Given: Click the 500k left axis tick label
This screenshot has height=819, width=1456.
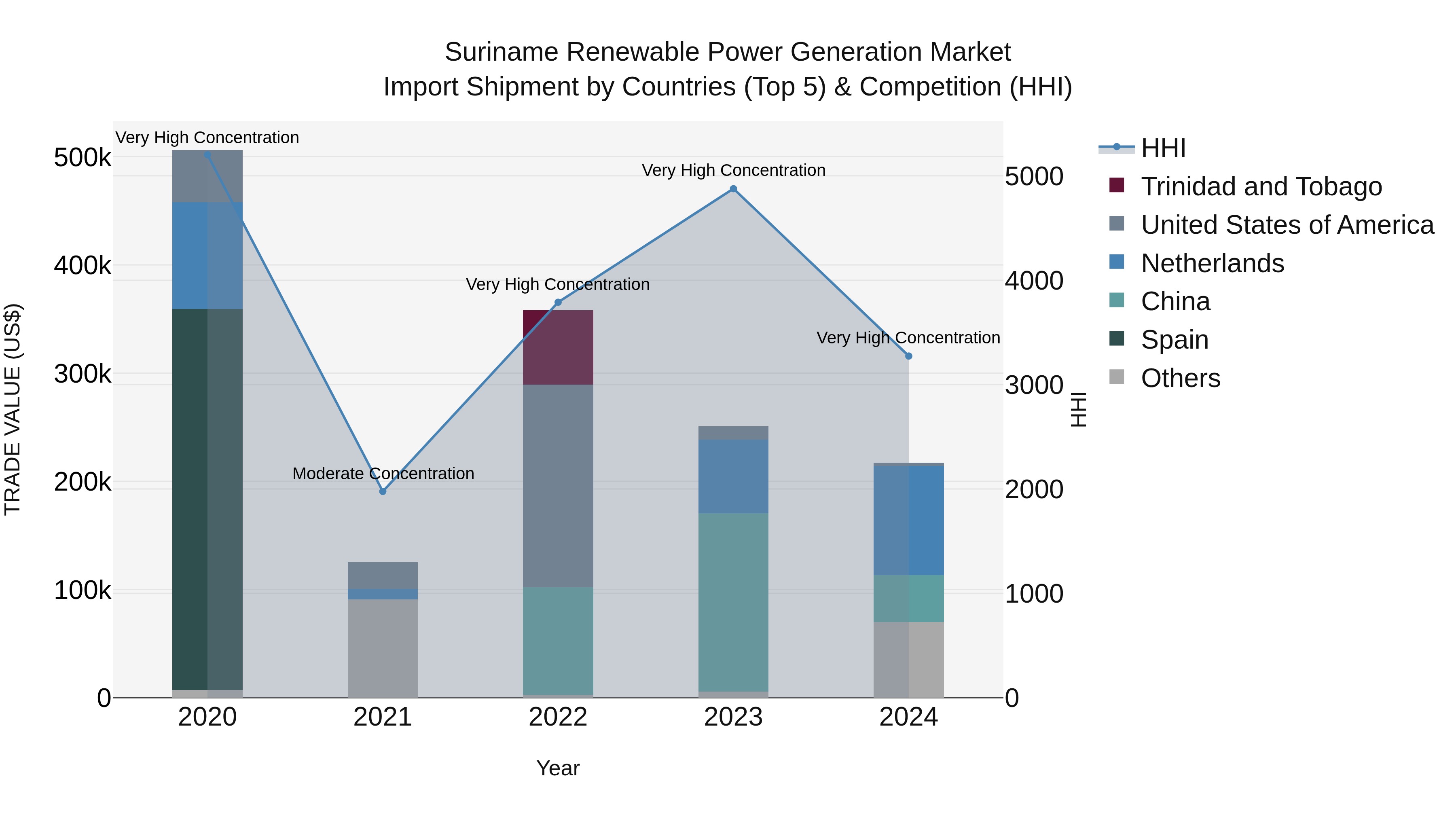Looking at the screenshot, I should coord(83,157).
